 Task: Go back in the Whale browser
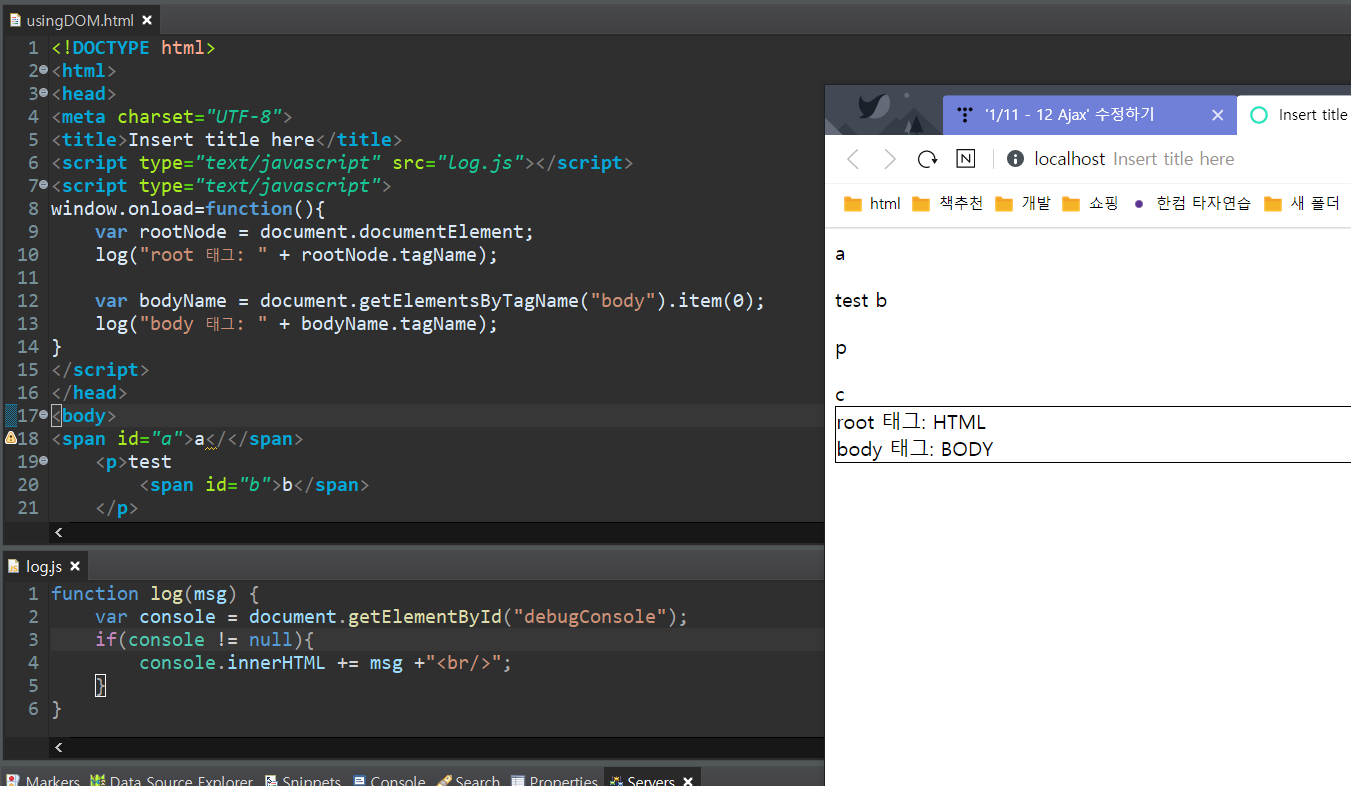(853, 159)
